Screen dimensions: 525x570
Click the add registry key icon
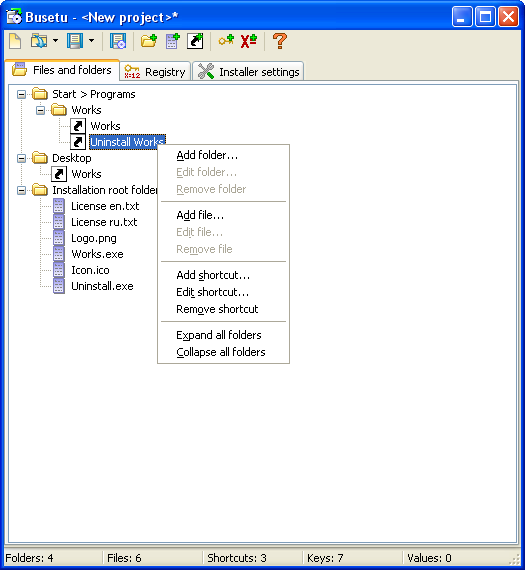(x=226, y=41)
